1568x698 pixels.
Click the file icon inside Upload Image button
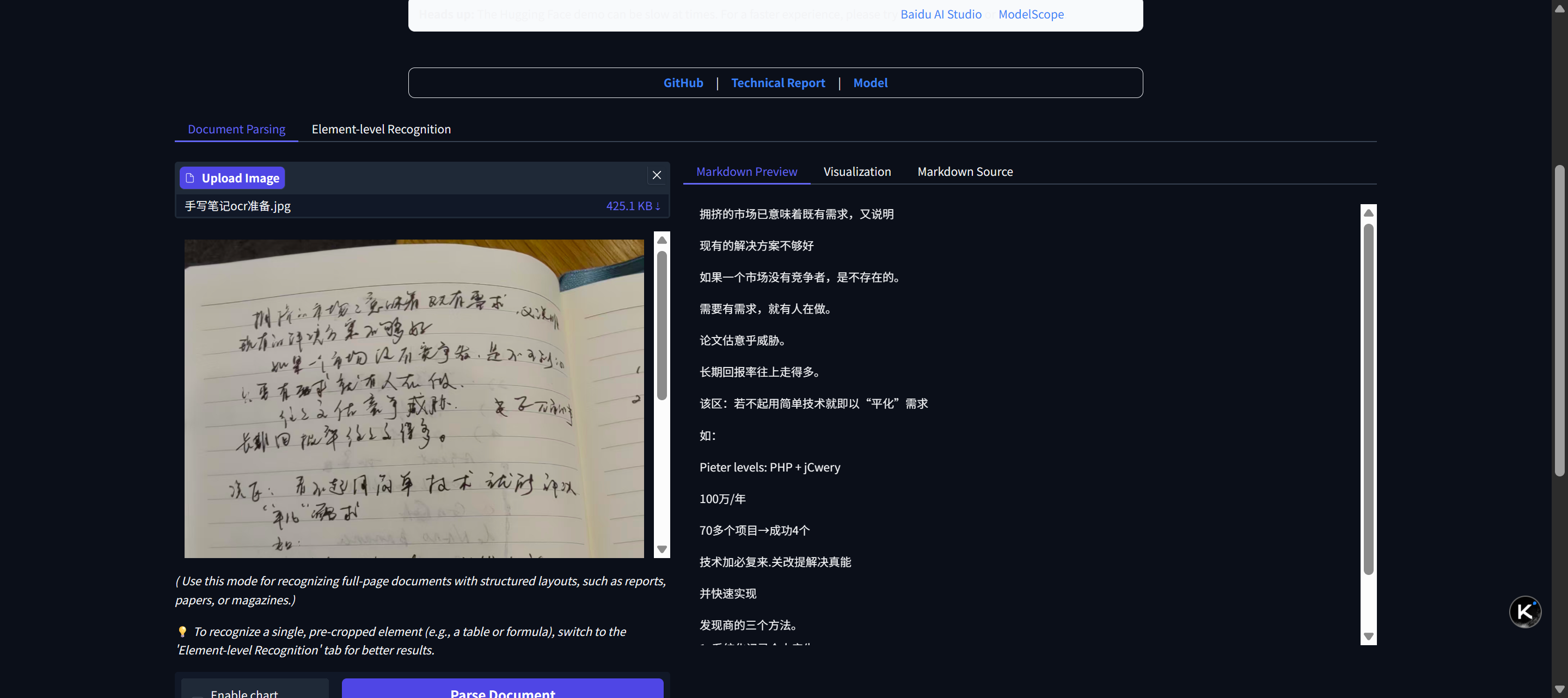[191, 177]
